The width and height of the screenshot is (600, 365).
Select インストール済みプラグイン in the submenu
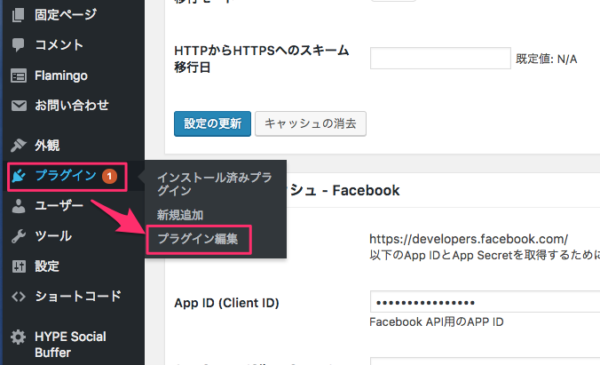click(215, 184)
